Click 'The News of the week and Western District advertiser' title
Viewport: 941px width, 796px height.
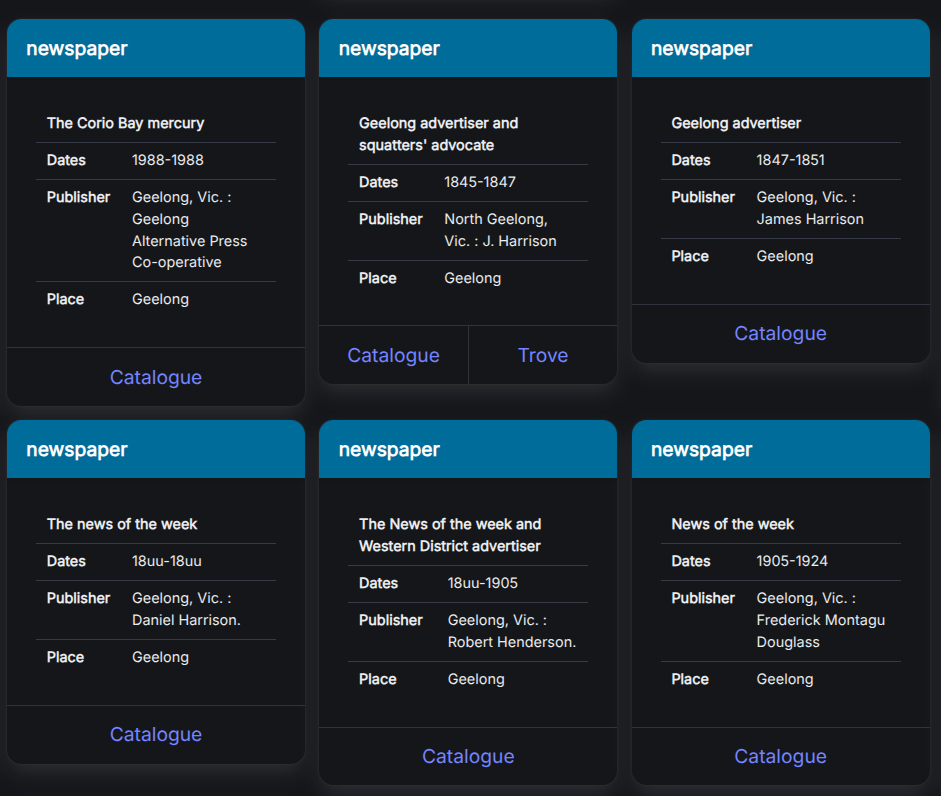450,535
